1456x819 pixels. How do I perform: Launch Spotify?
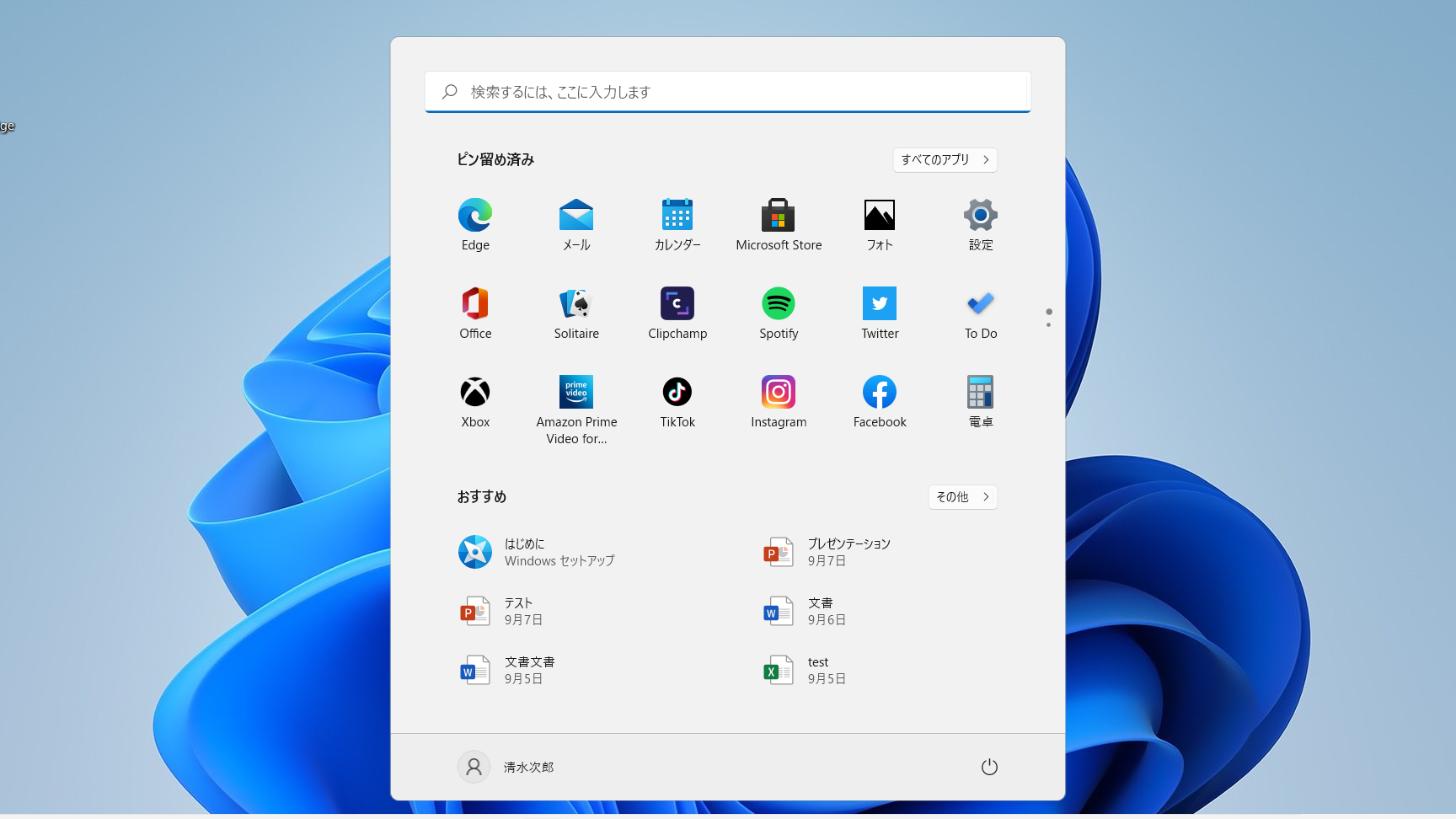coord(779,313)
